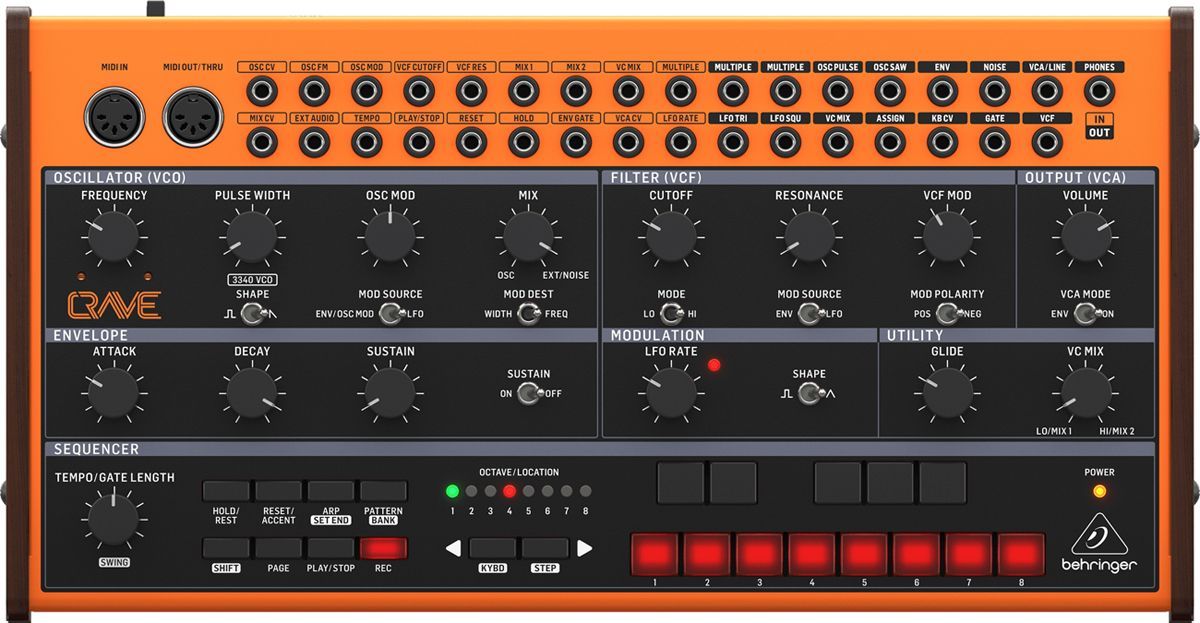Click the LFO RATE knob

pyautogui.click(x=671, y=393)
